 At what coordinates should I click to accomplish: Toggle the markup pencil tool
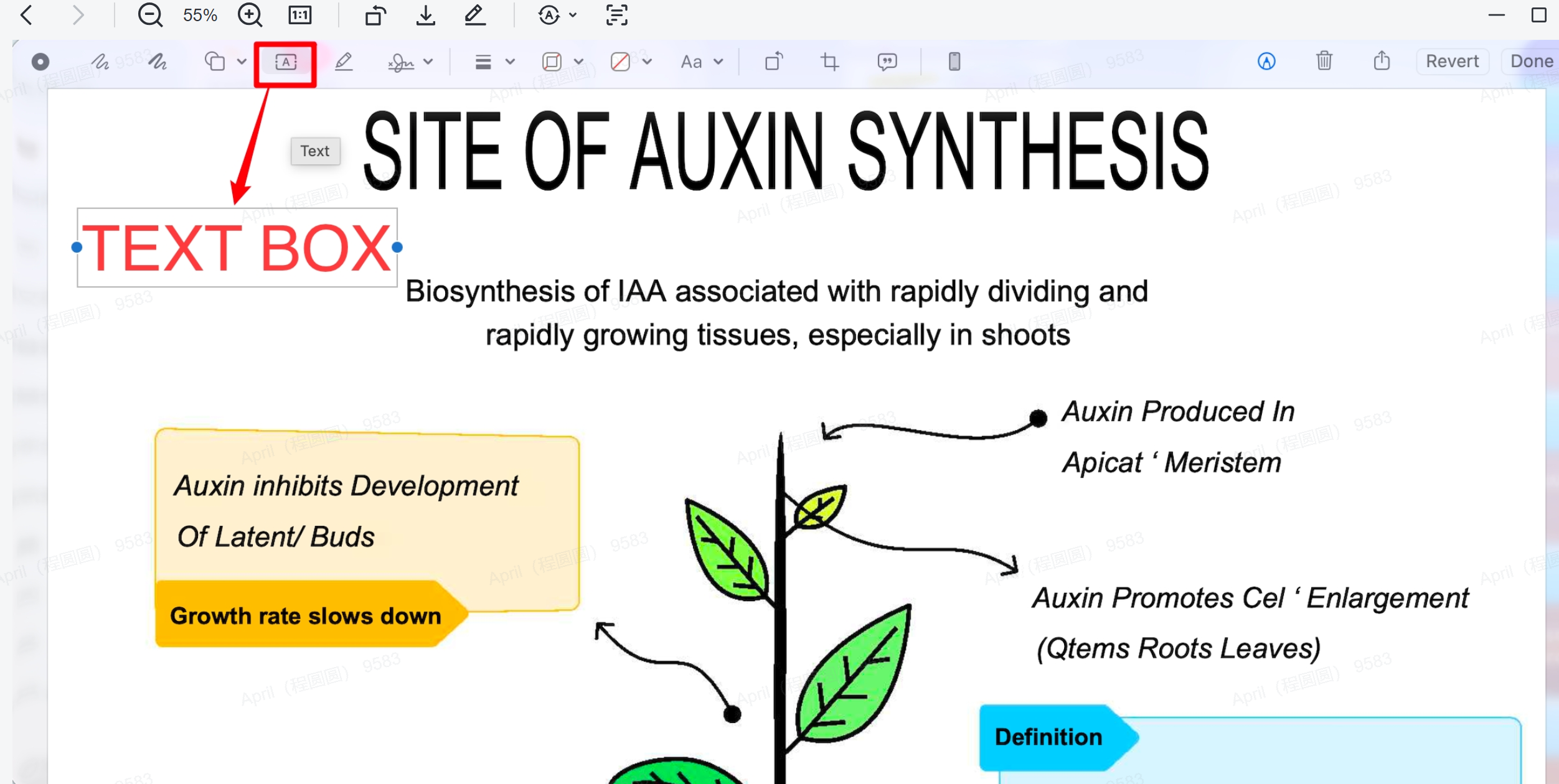[475, 15]
